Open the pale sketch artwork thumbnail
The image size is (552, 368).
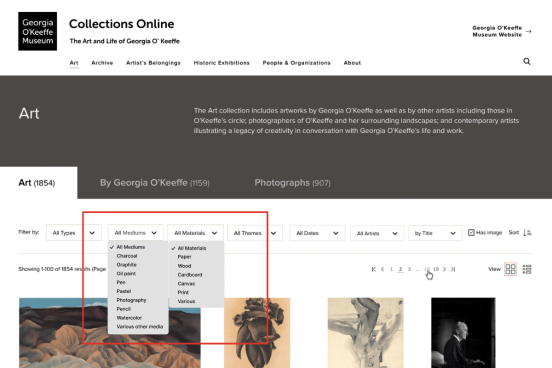point(365,333)
